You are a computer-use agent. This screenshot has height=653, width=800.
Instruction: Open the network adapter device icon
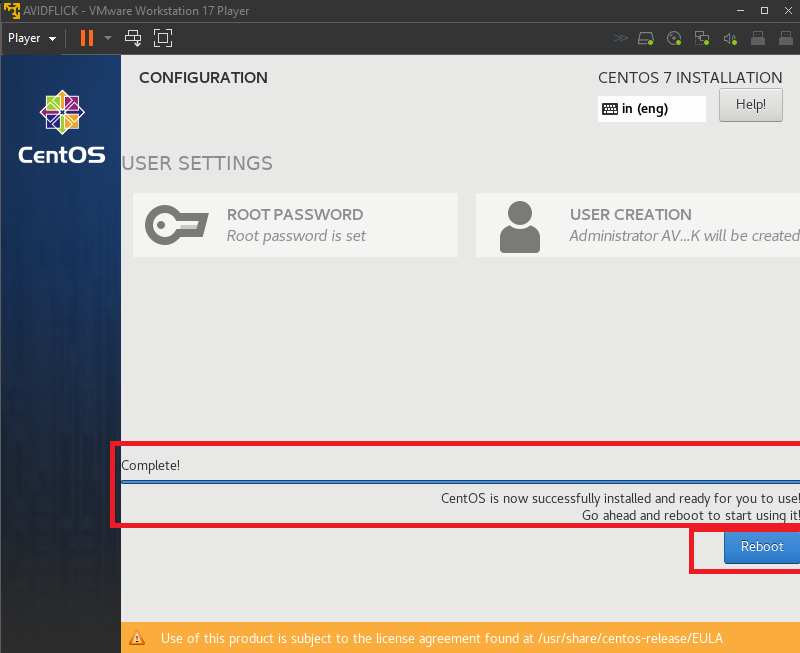(x=702, y=39)
